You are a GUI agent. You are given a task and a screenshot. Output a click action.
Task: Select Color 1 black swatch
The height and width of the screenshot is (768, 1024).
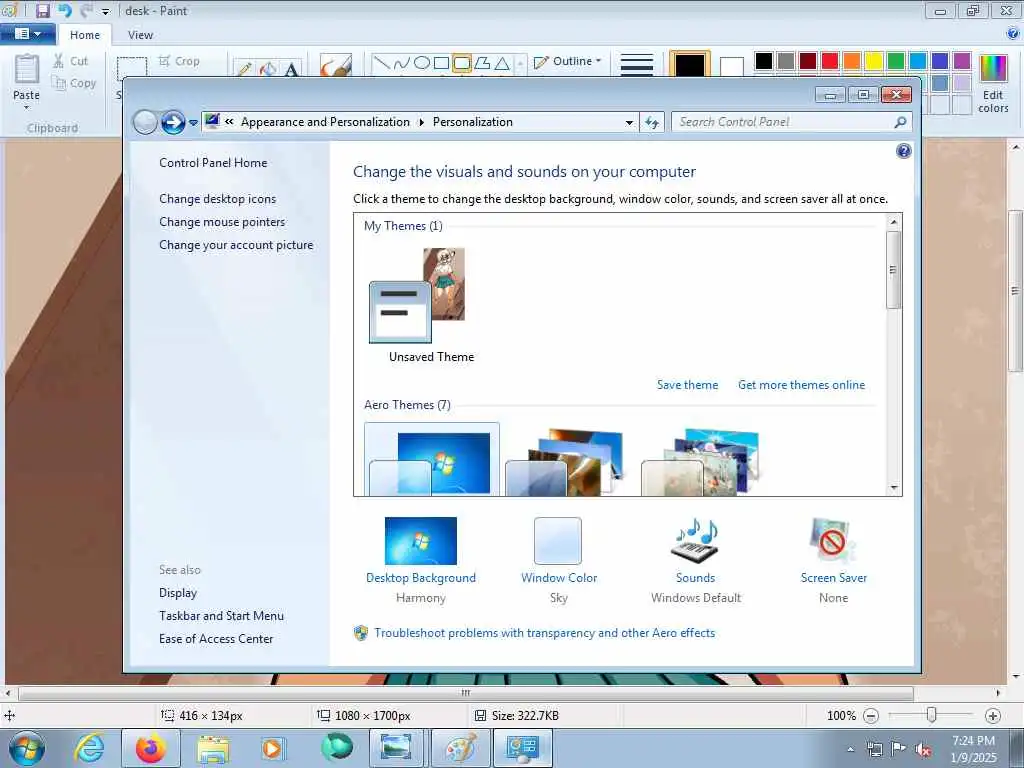pyautogui.click(x=690, y=64)
